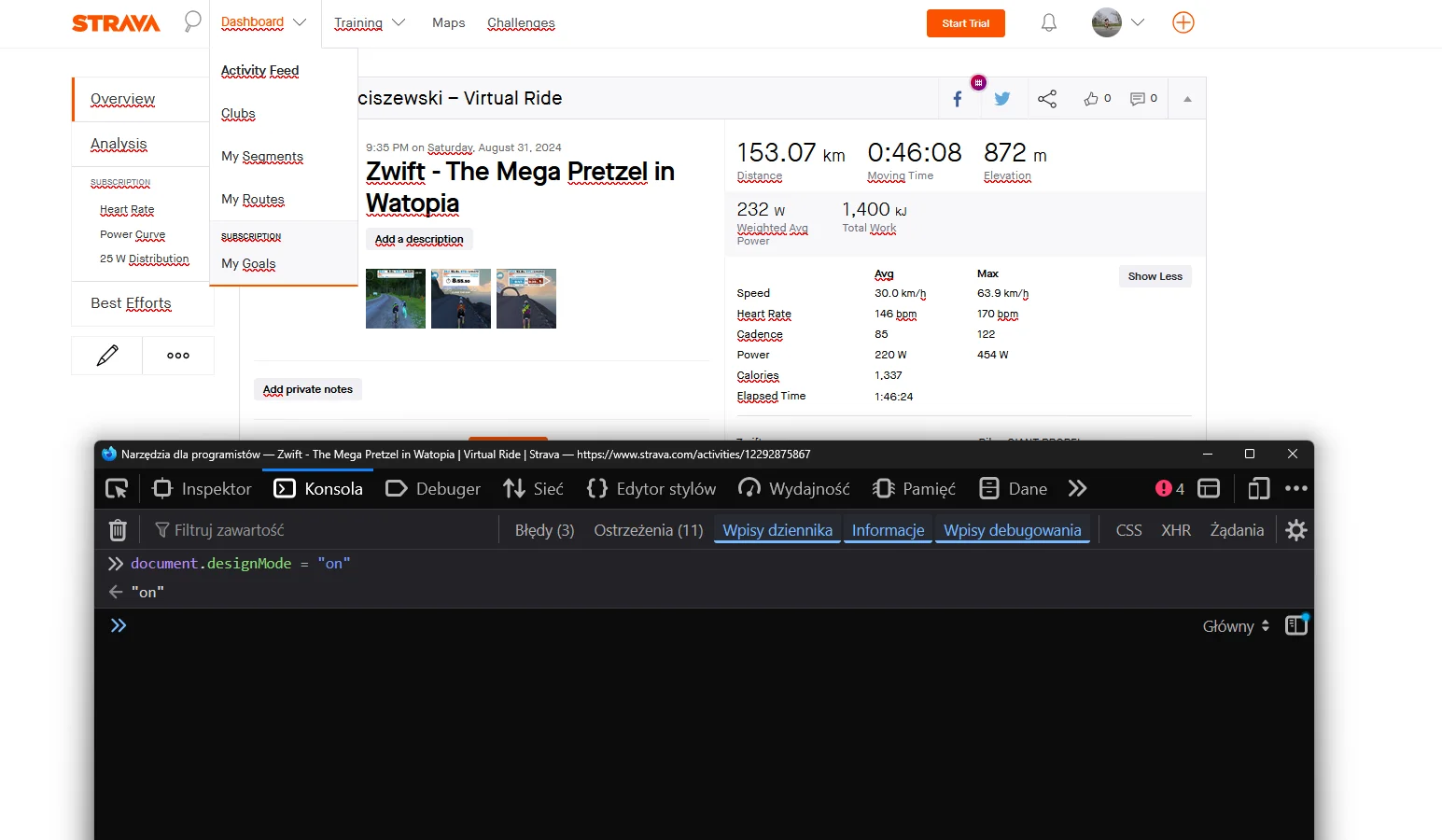Toggle Żądania filter in console
1442x840 pixels.
pos(1237,530)
